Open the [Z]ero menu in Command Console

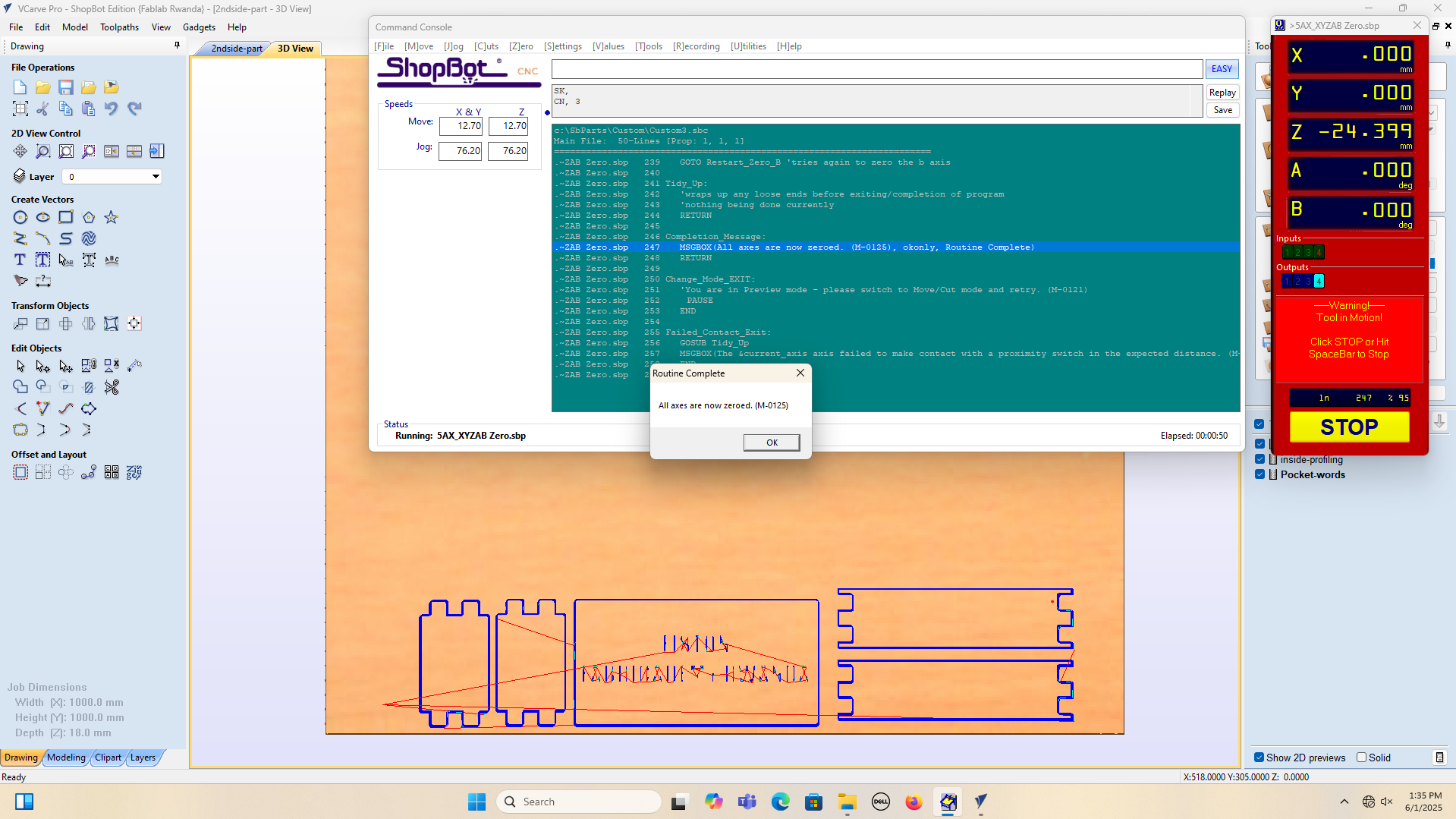521,46
